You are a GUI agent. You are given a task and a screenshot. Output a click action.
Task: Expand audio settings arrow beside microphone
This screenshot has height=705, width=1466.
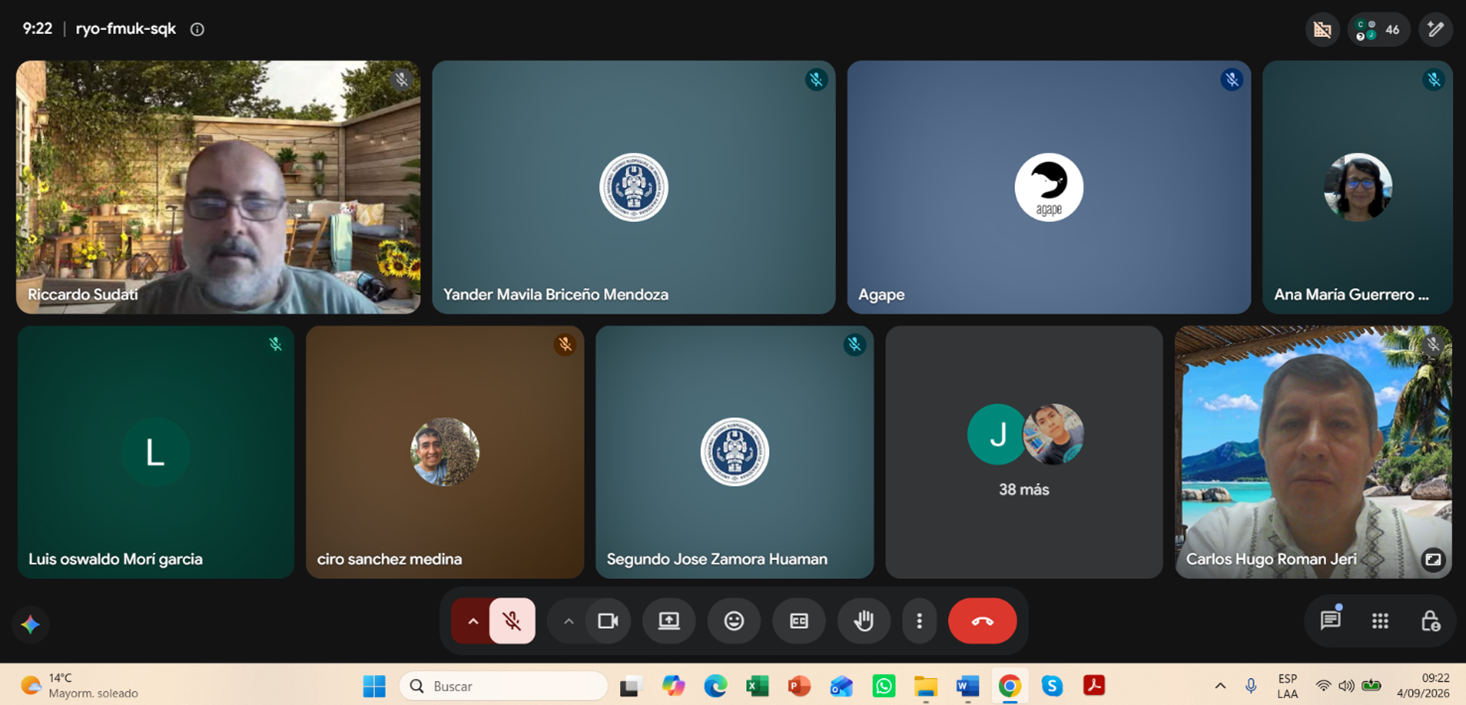tap(472, 621)
